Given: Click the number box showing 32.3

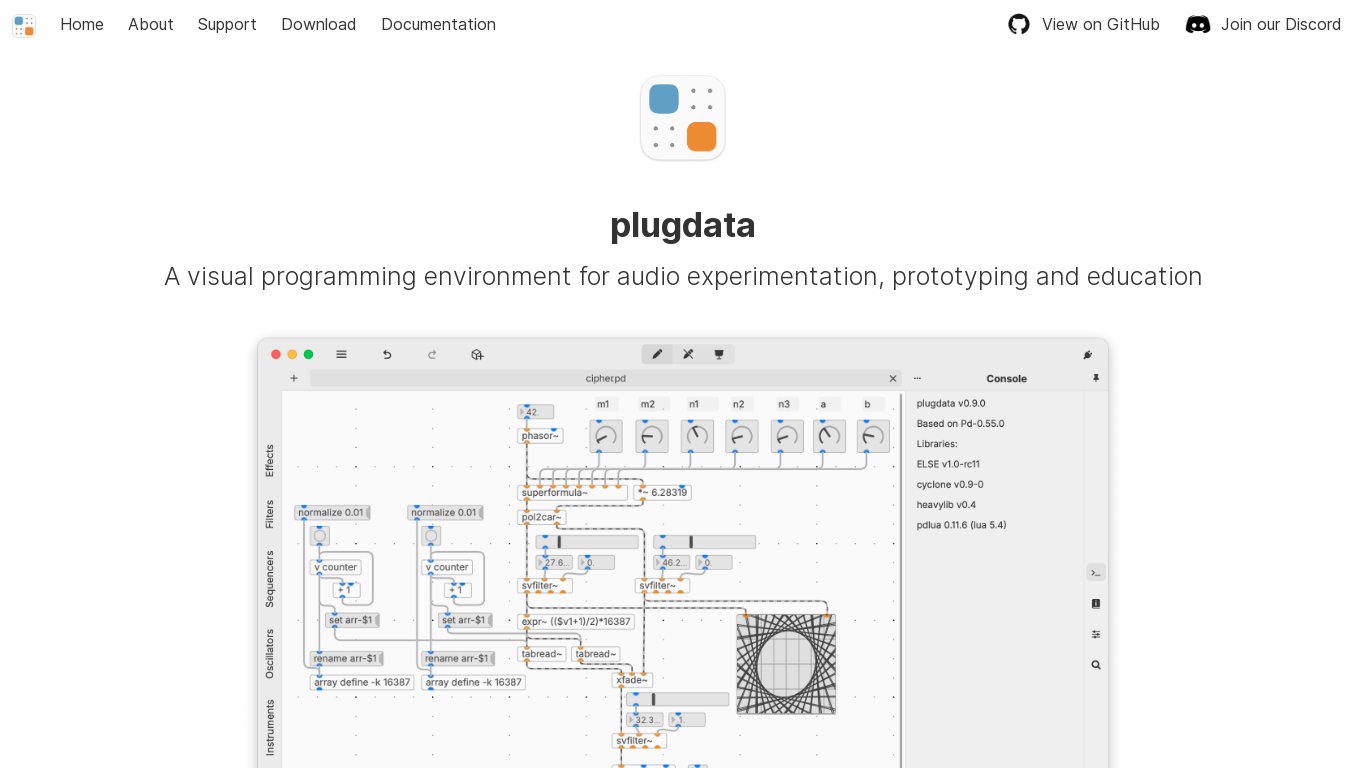Looking at the screenshot, I should [x=645, y=719].
